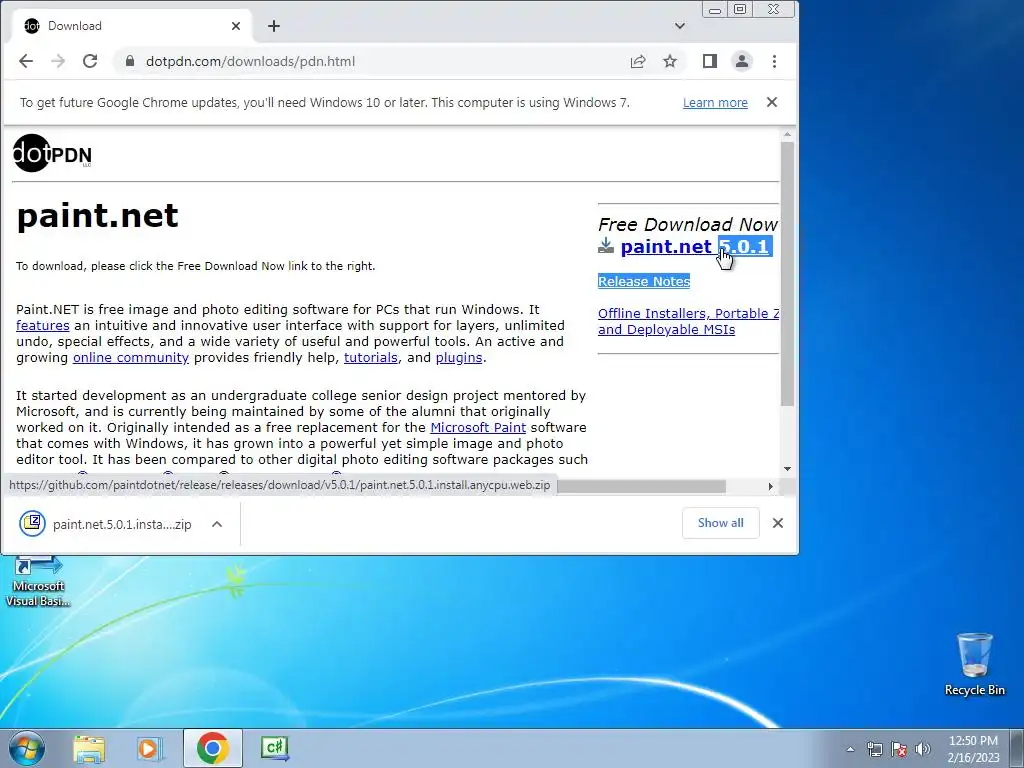Select the Microsoft Visual Basic desktop shortcut

point(38,582)
